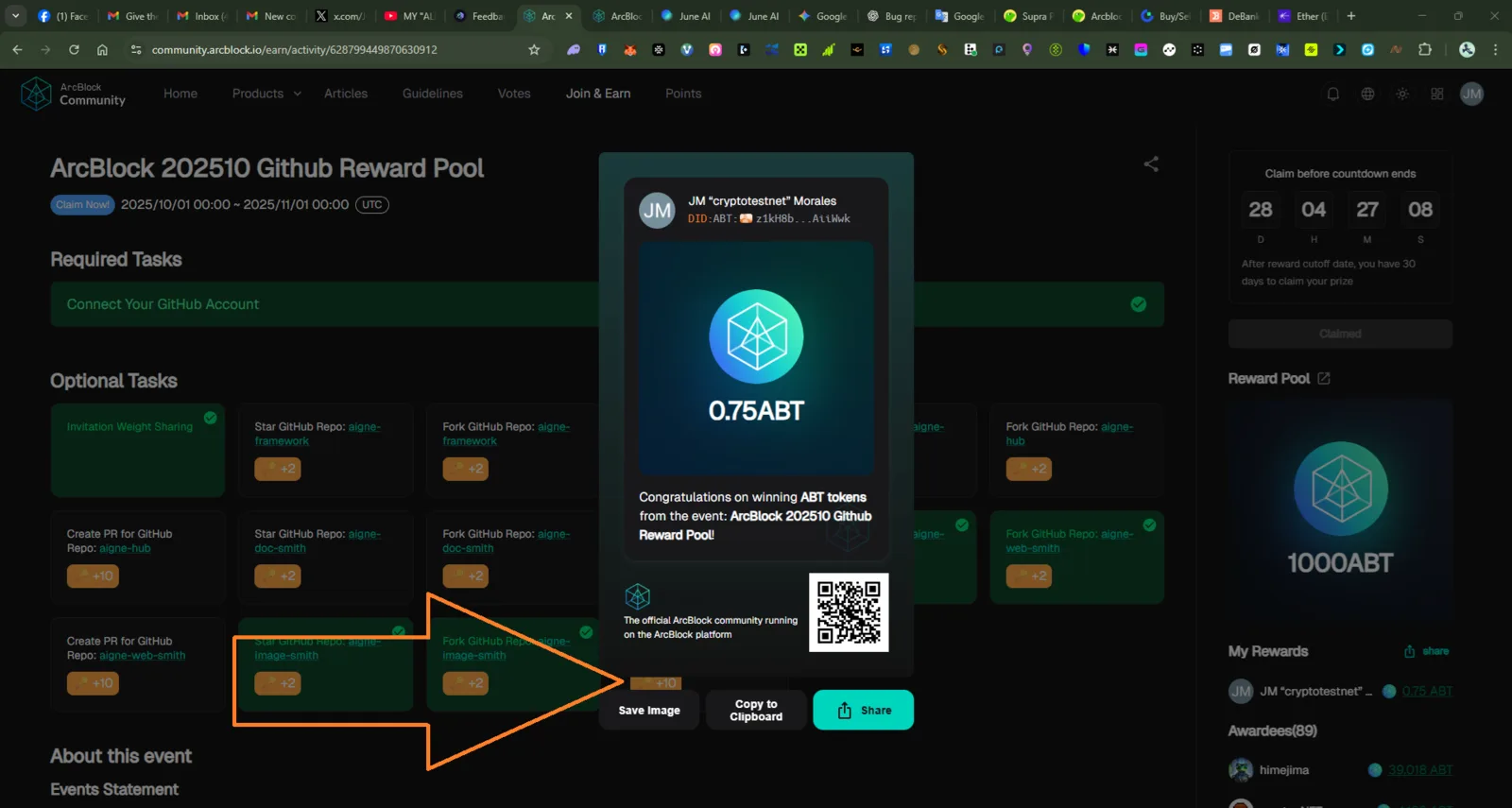This screenshot has height=808, width=1512.
Task: Switch to the YouTube MY "AL tab
Action: pos(410,16)
